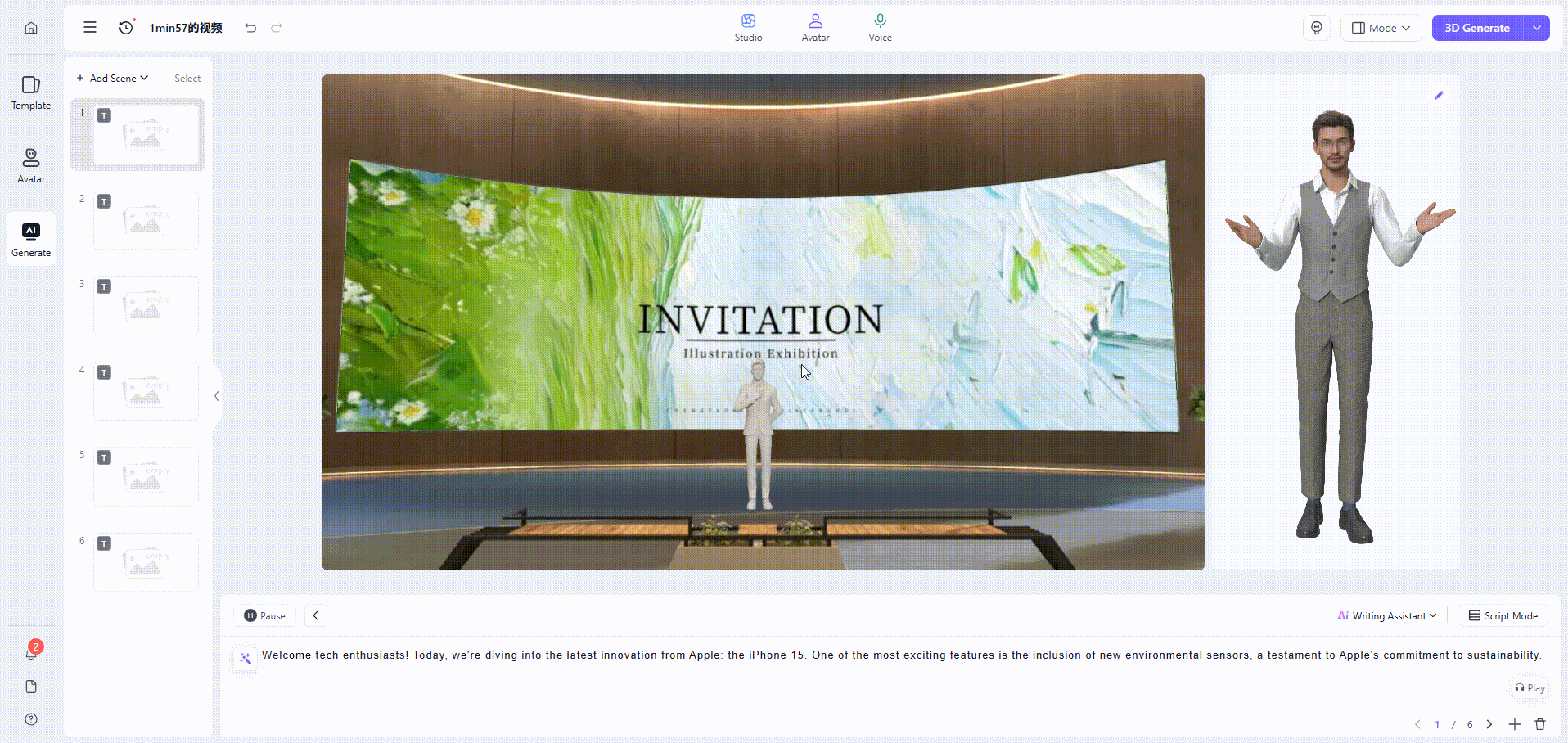Expand the Writing Assistant menu
Image resolution: width=1568 pixels, height=743 pixels.
click(x=1387, y=616)
